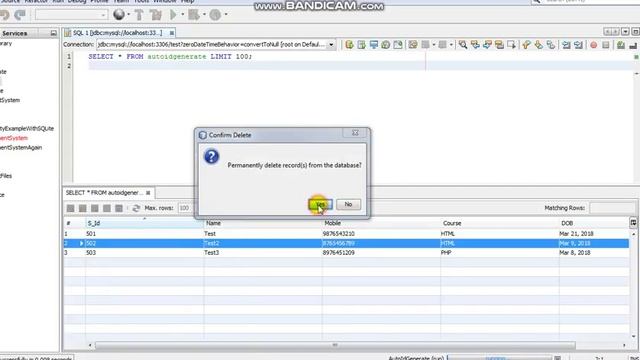640x360 pixels.
Task: Click Find Next Occurrence icon
Action: pyautogui.click(x=487, y=44)
